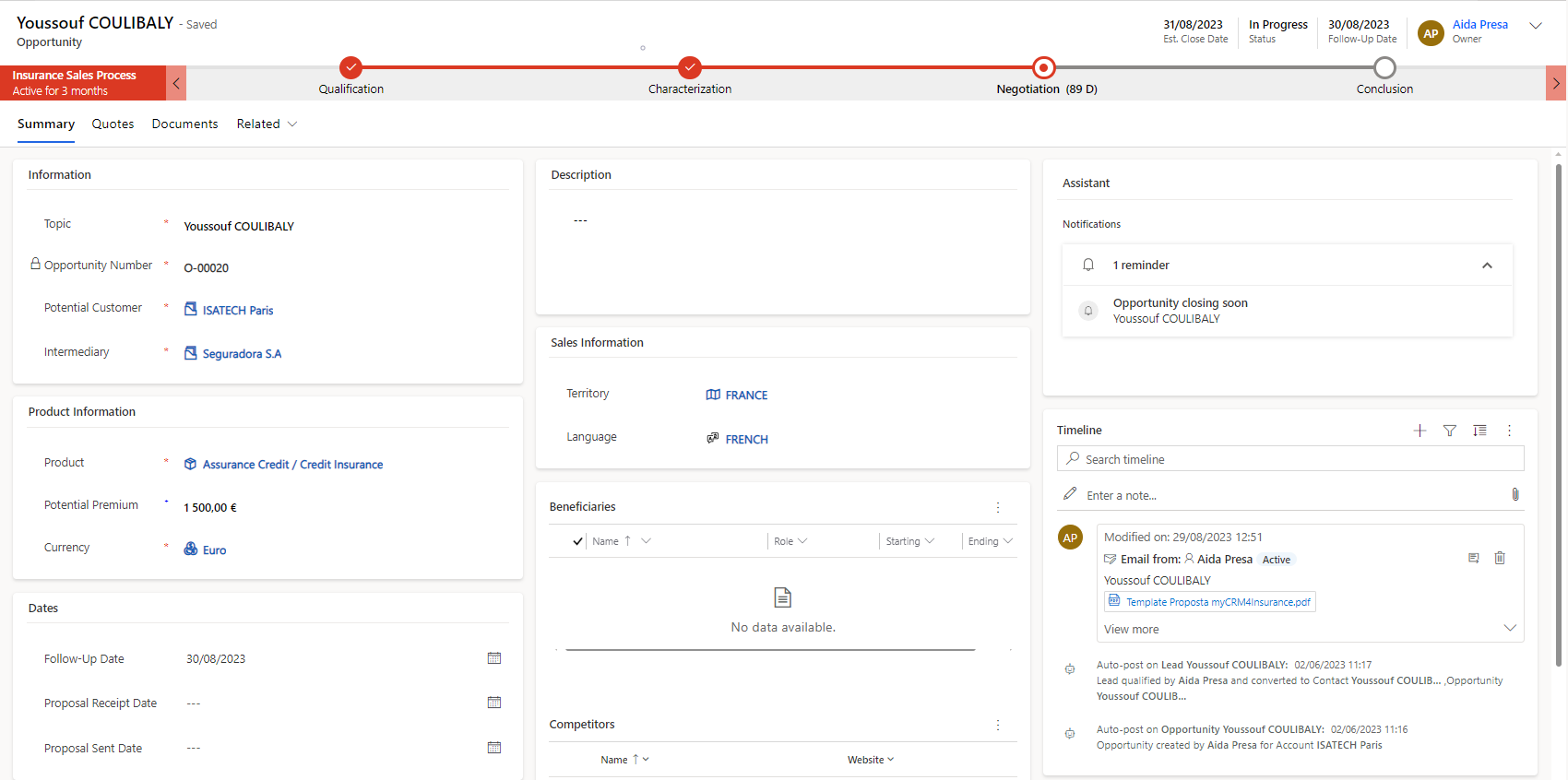This screenshot has width=1568, height=780.
Task: Open calendar picker for Follow-Up Date
Action: (494, 658)
